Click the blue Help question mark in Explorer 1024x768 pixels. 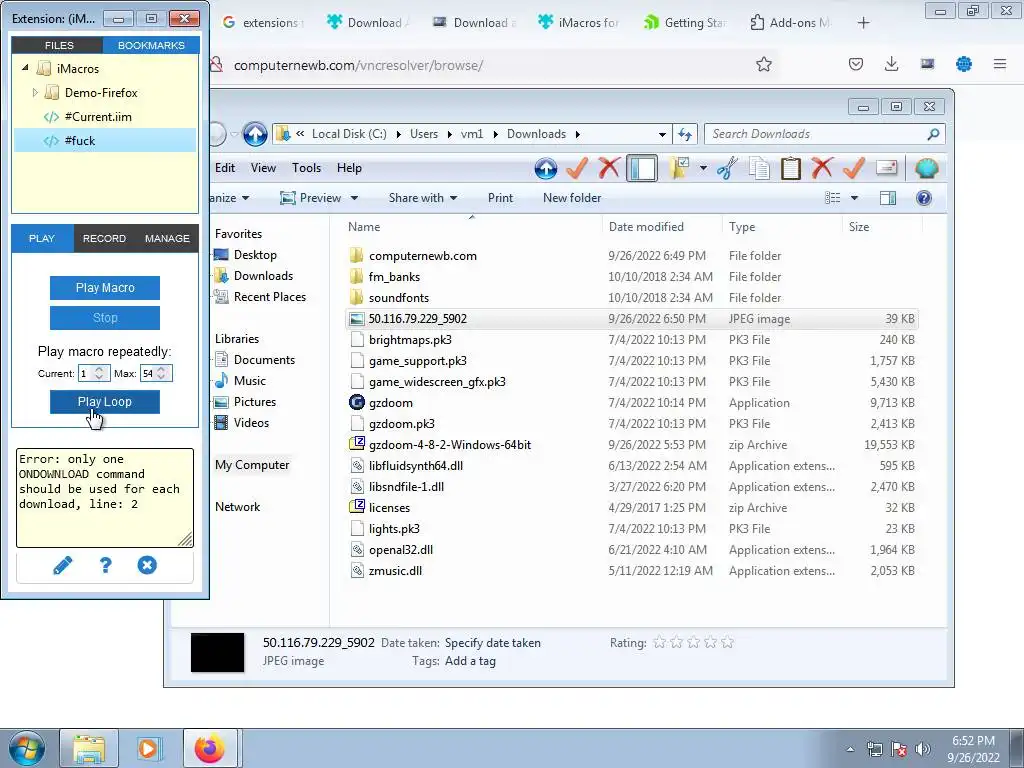(923, 198)
